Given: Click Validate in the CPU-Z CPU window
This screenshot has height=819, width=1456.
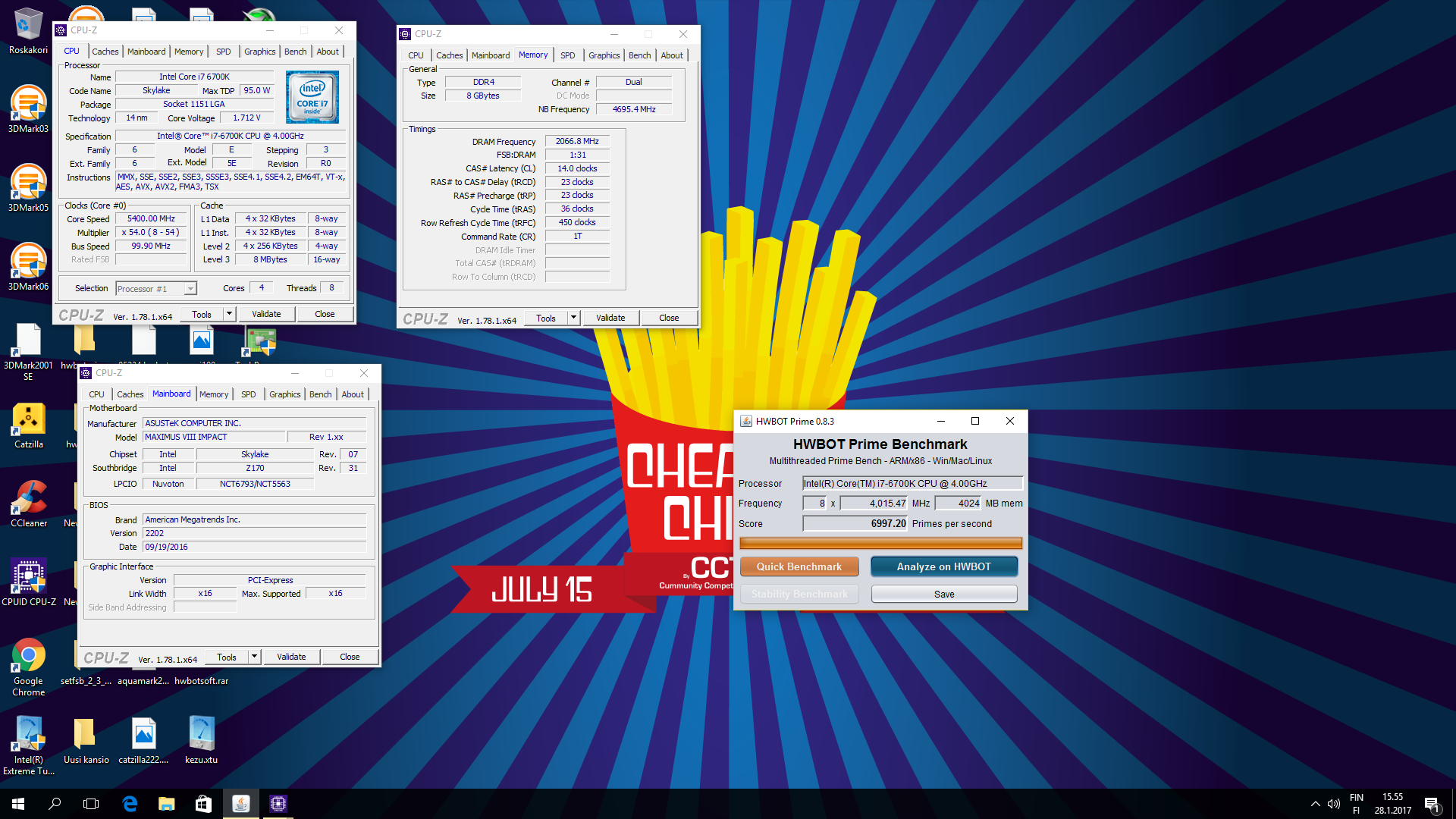Looking at the screenshot, I should [x=266, y=314].
